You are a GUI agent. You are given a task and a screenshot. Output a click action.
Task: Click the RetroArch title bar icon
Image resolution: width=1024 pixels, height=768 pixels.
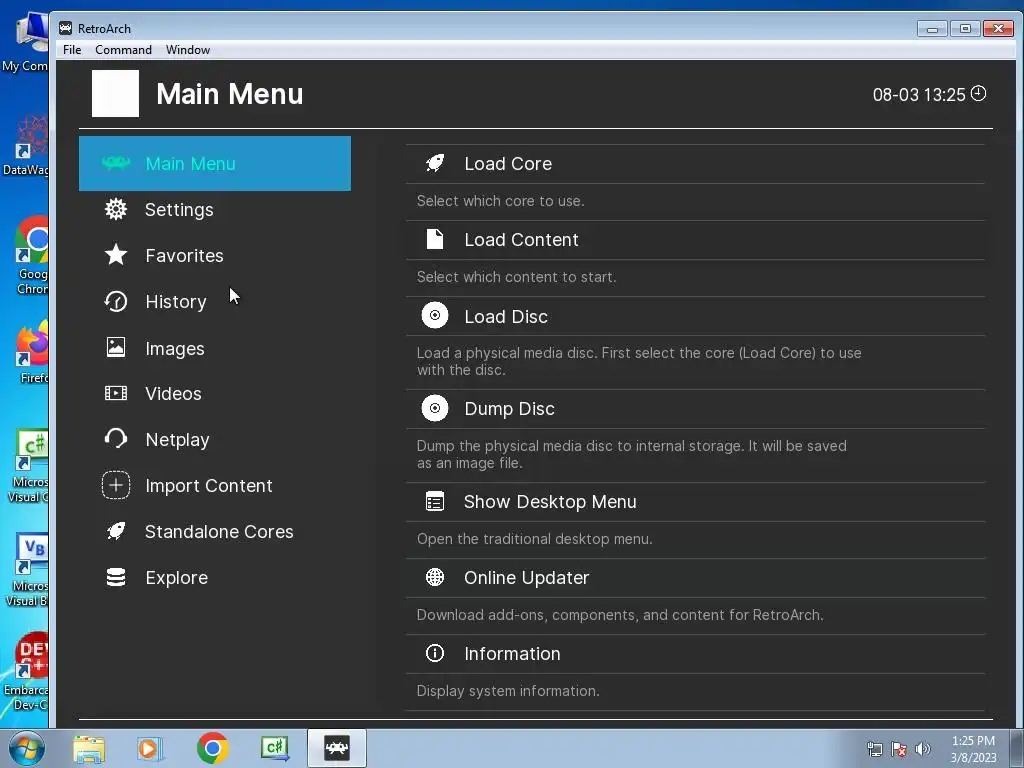65,28
